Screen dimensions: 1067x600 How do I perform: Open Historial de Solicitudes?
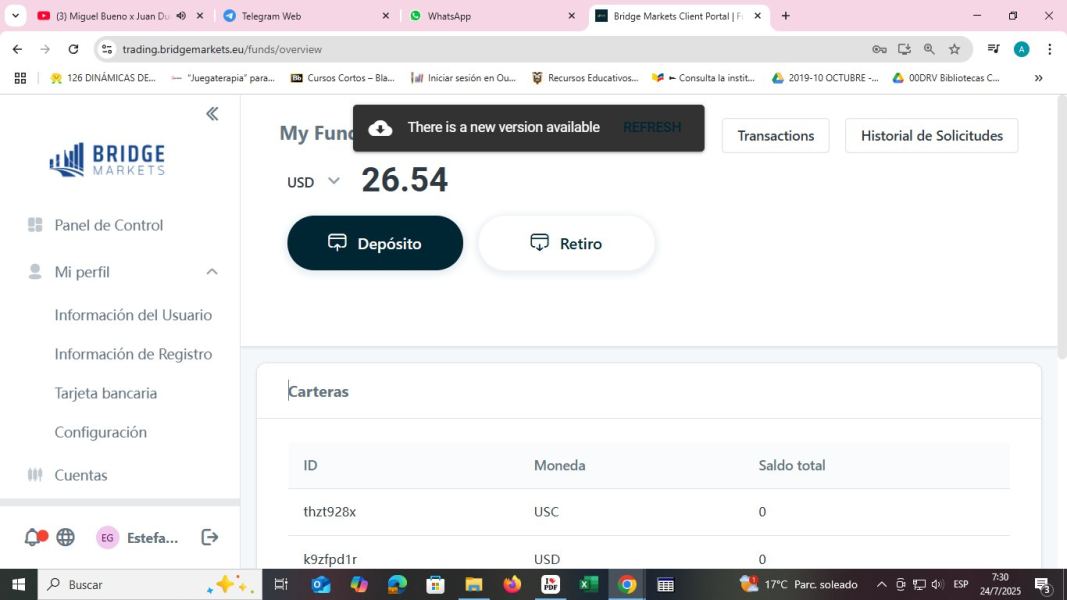pyautogui.click(x=932, y=135)
